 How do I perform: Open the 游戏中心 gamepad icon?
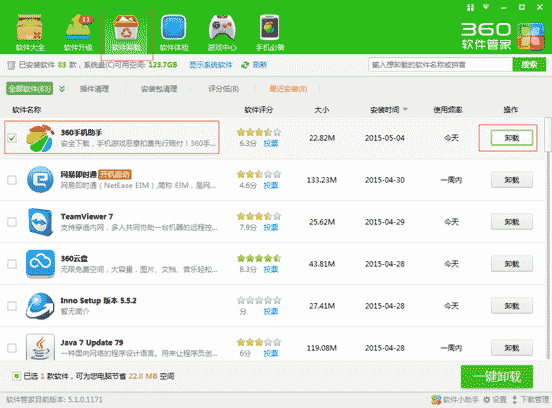click(x=222, y=28)
